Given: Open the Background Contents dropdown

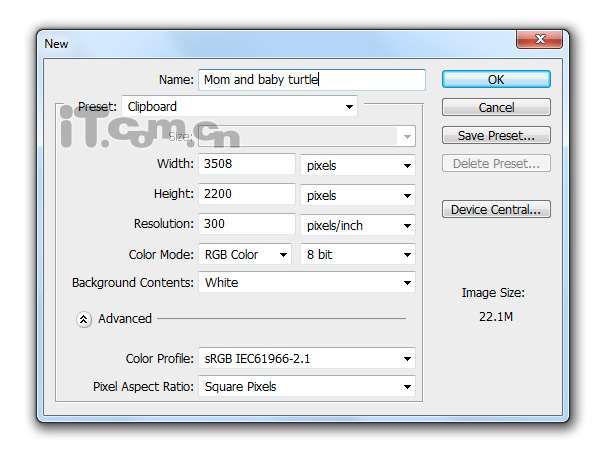Looking at the screenshot, I should pos(307,283).
